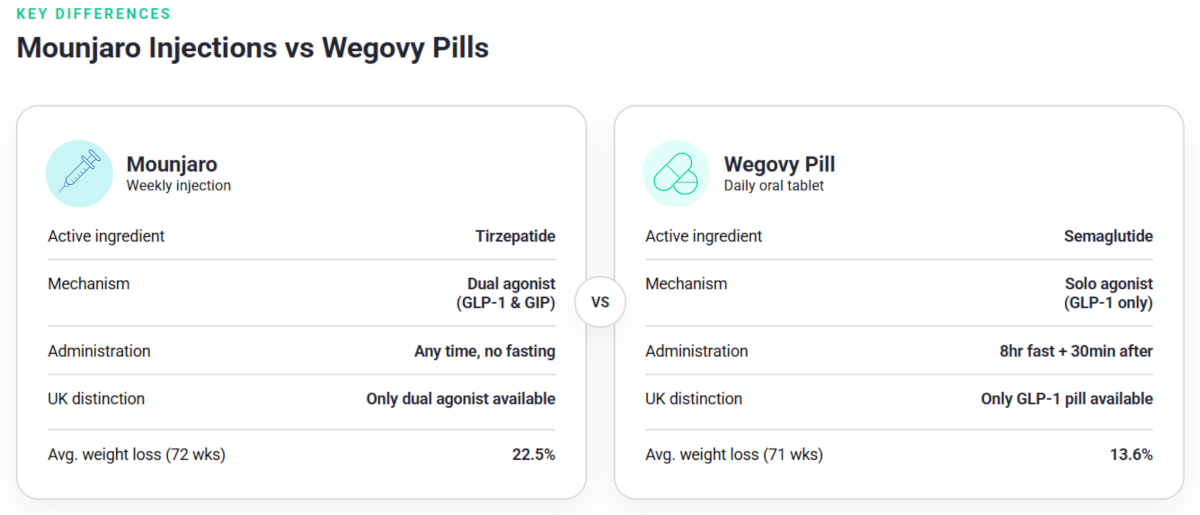Click the Tirzepatide active ingredient value
The height and width of the screenshot is (515, 1200).
pos(515,237)
